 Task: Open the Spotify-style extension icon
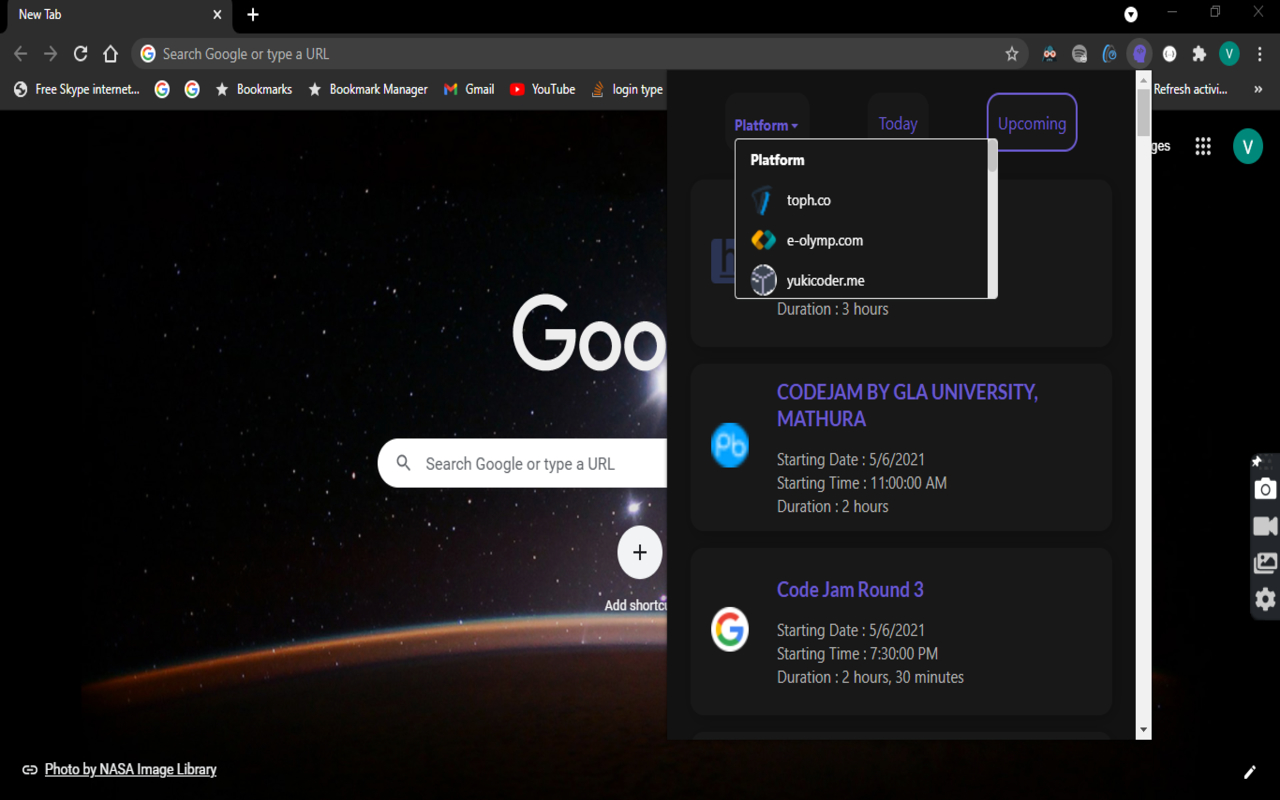1079,54
